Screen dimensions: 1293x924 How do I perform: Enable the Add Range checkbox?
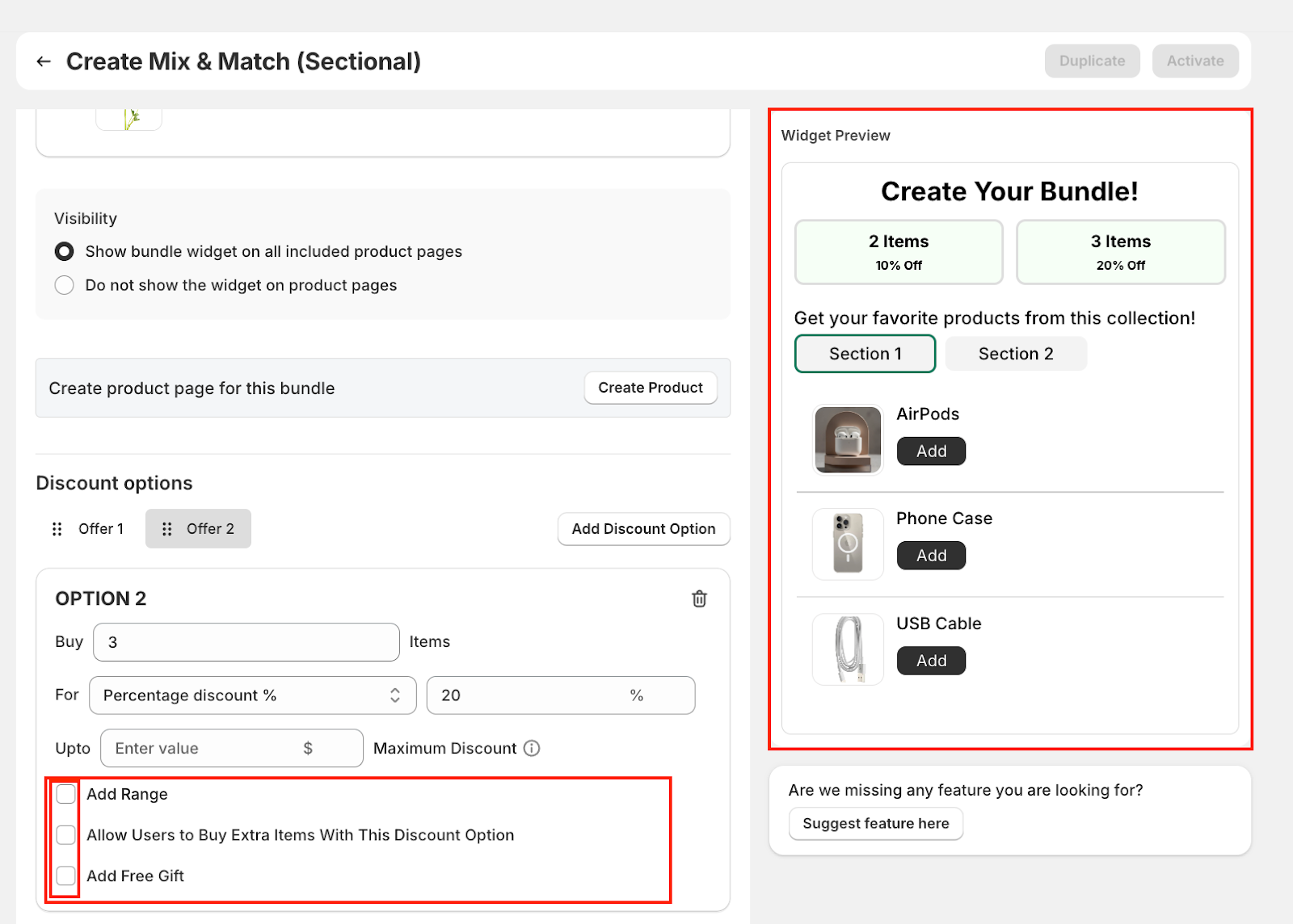(x=66, y=794)
